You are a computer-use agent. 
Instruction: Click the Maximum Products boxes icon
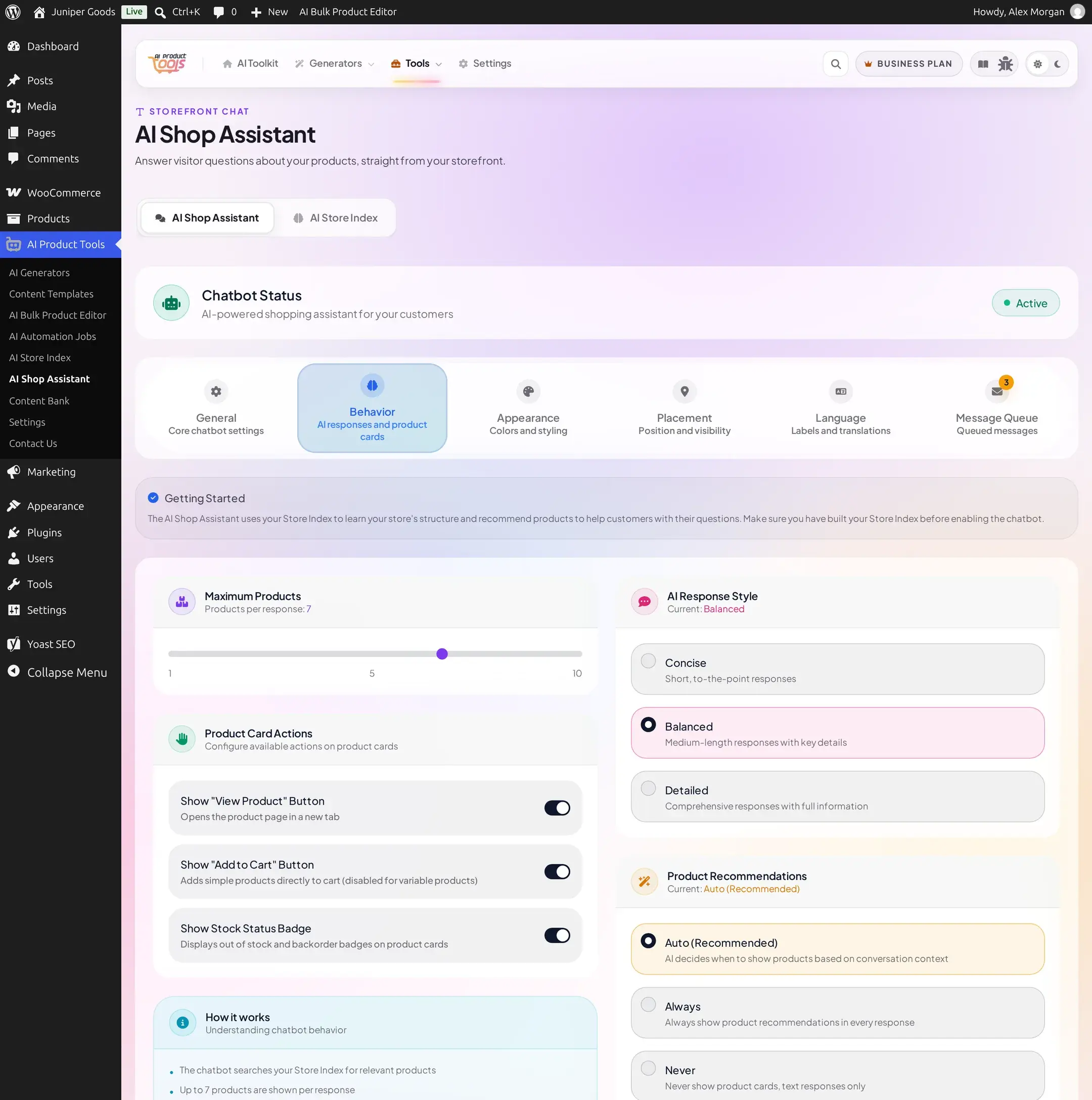click(x=182, y=601)
